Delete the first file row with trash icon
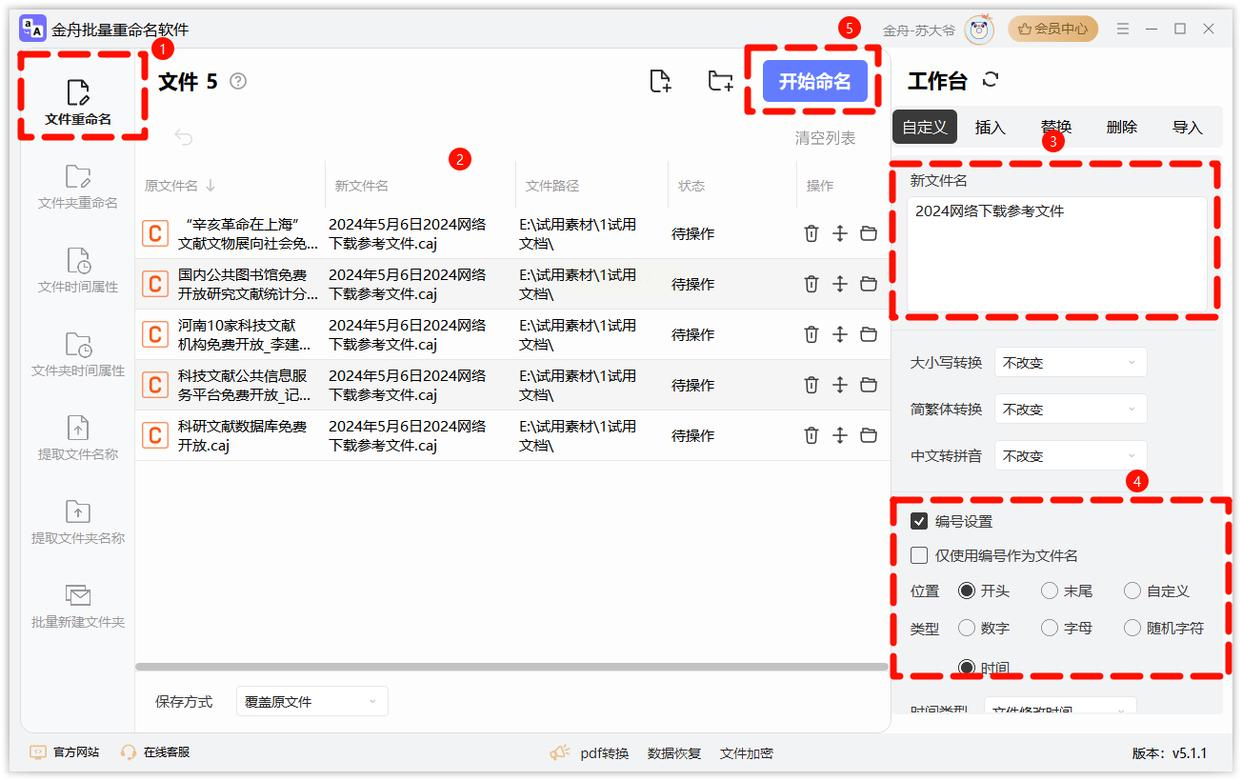The height and width of the screenshot is (781, 1242). [x=811, y=233]
